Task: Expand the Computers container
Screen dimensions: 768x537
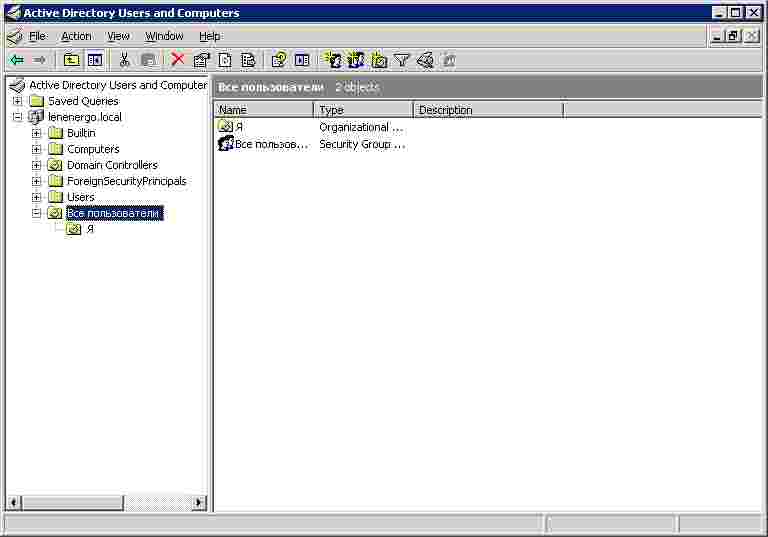Action: click(x=36, y=149)
